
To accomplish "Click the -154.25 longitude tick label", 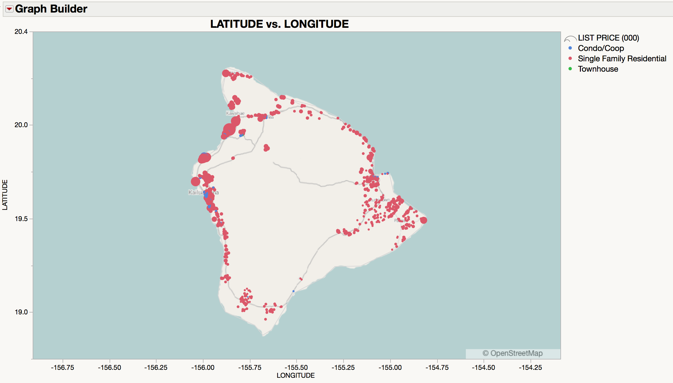I will (x=530, y=368).
